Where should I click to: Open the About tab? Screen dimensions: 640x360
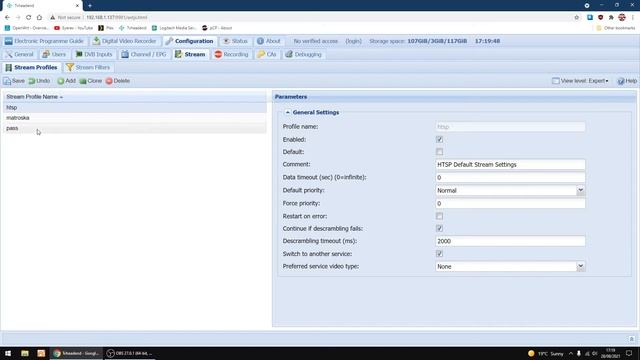pyautogui.click(x=269, y=41)
